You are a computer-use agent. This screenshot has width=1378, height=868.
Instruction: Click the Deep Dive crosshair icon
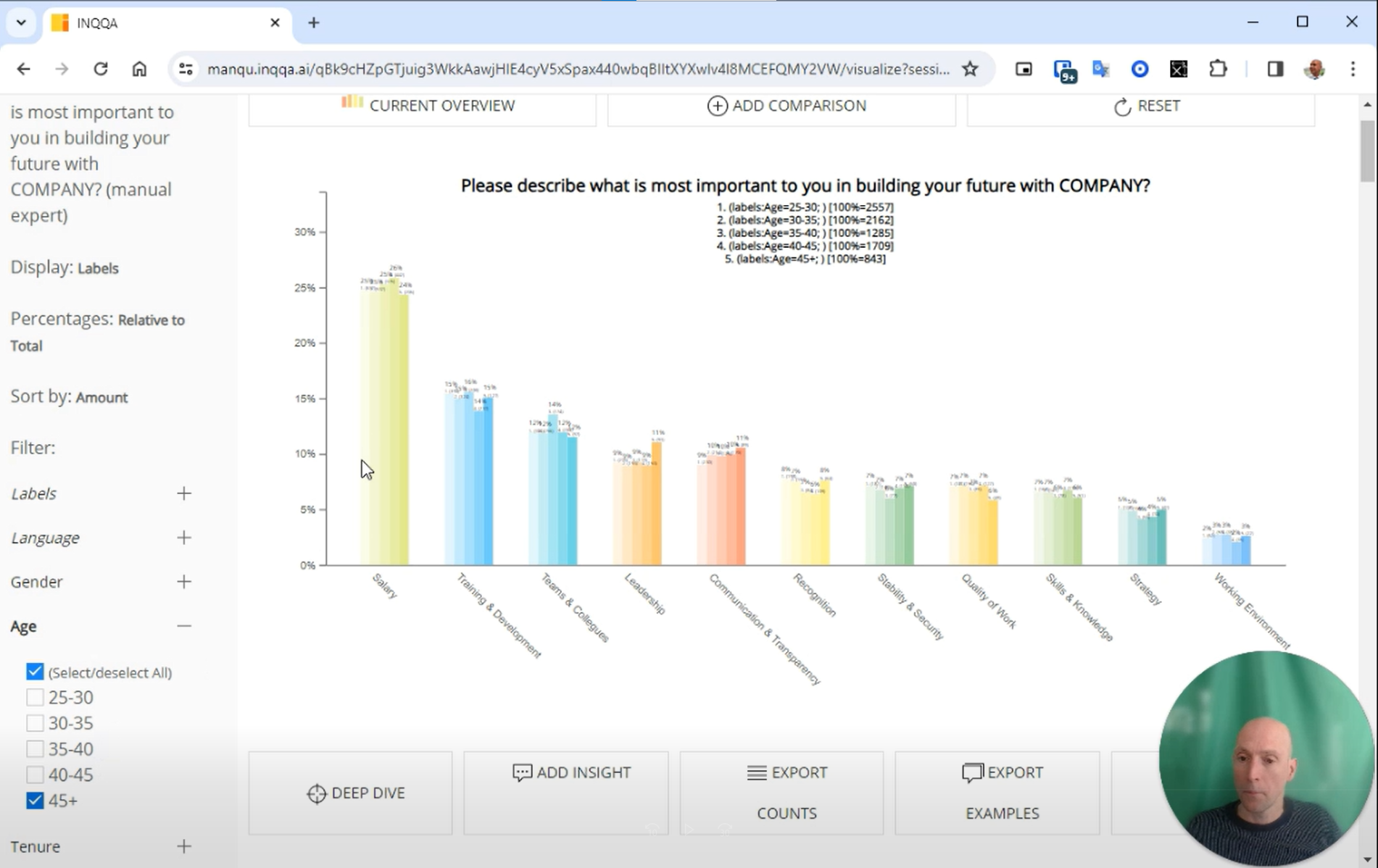point(316,793)
